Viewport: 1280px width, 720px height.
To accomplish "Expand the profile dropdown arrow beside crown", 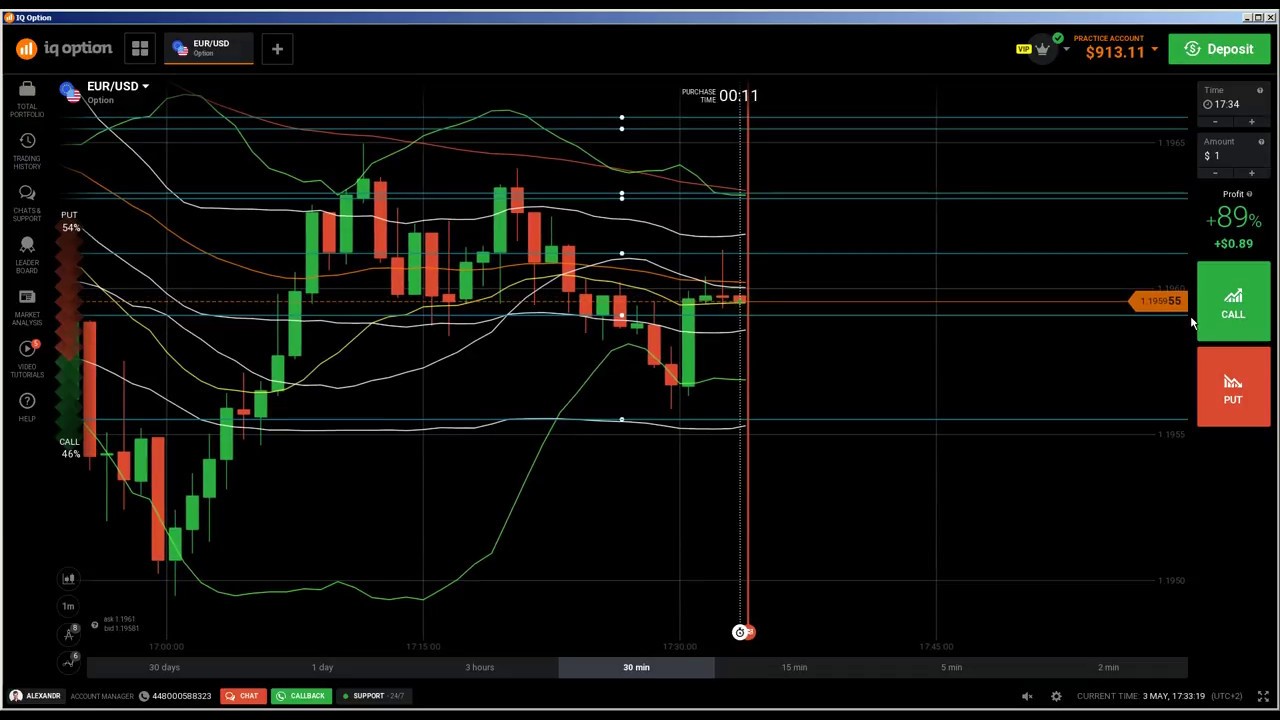I will [1066, 49].
